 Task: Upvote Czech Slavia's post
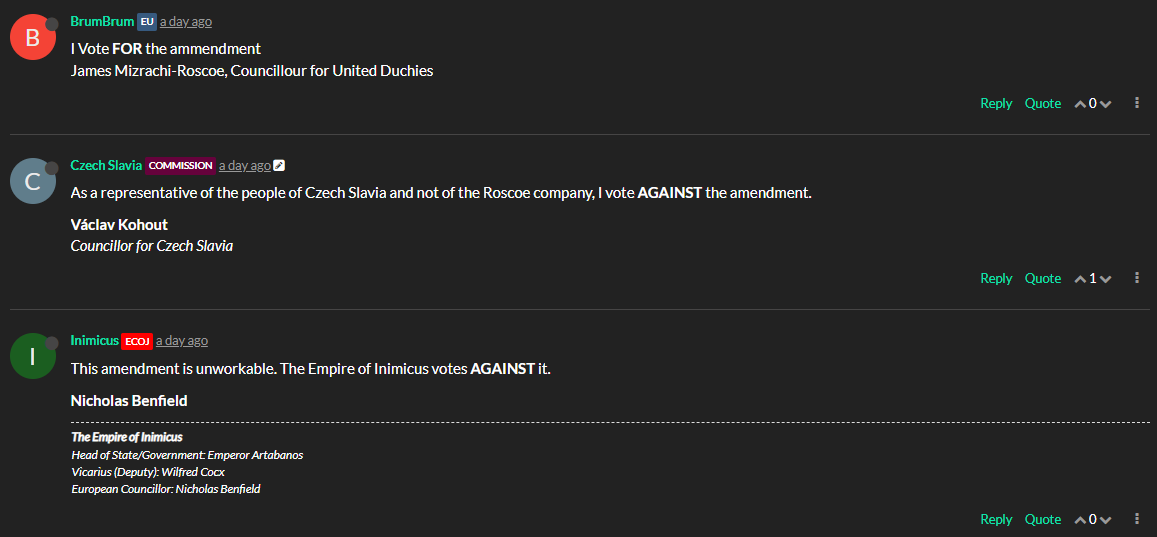pyautogui.click(x=1080, y=279)
